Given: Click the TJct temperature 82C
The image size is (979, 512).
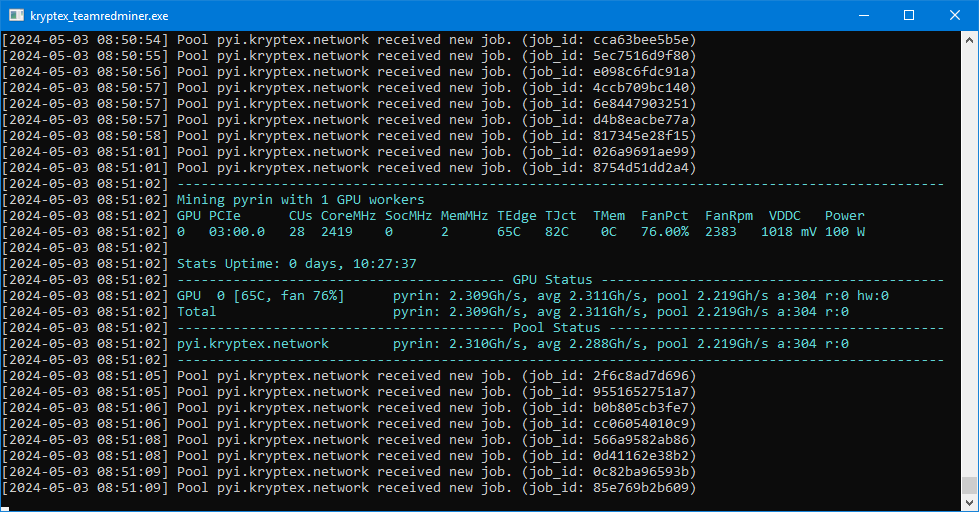Looking at the screenshot, I should click(x=556, y=231).
